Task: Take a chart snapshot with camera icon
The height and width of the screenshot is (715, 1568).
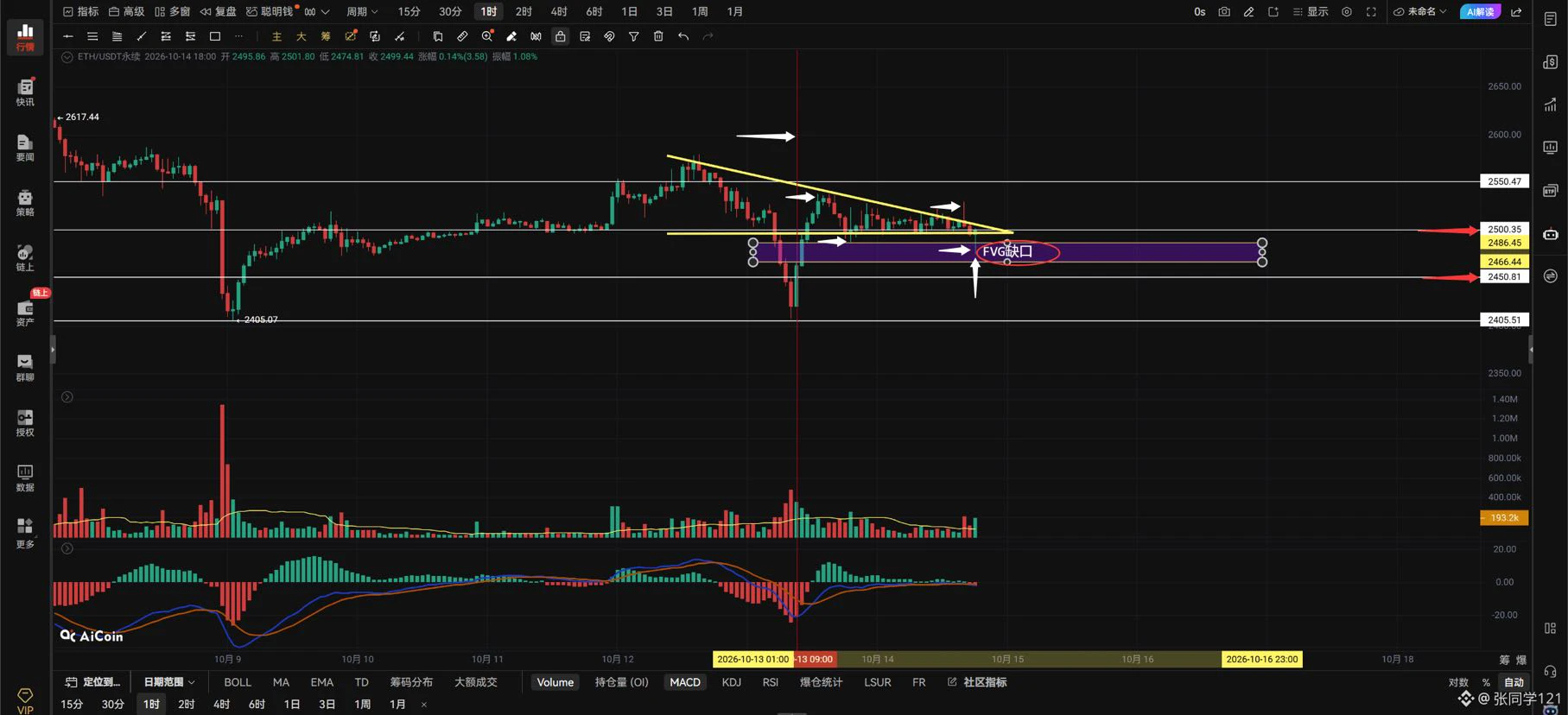Action: (x=1224, y=12)
